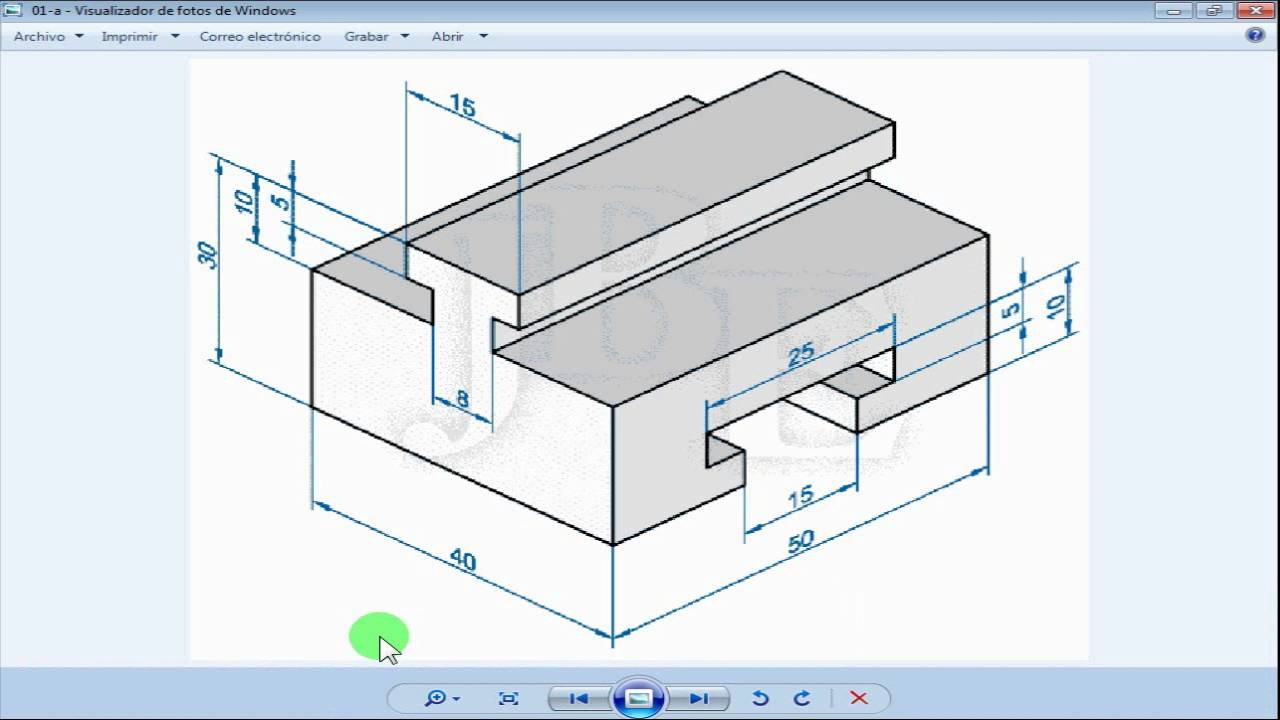Restore down the photo viewer window
The height and width of the screenshot is (720, 1280).
tap(1213, 10)
